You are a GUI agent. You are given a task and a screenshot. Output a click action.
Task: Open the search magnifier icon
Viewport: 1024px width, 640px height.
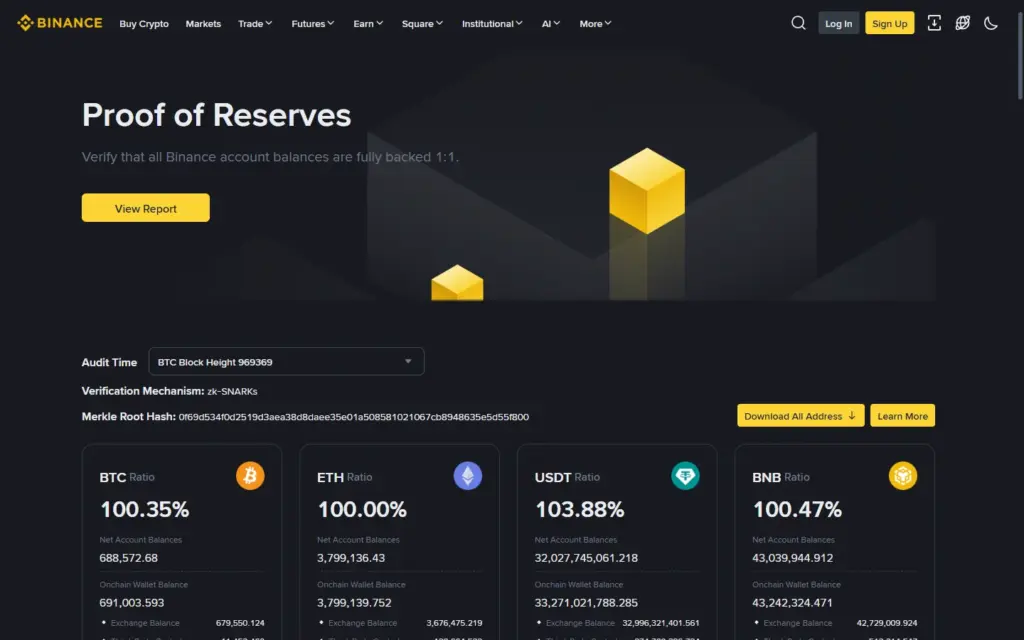point(798,23)
